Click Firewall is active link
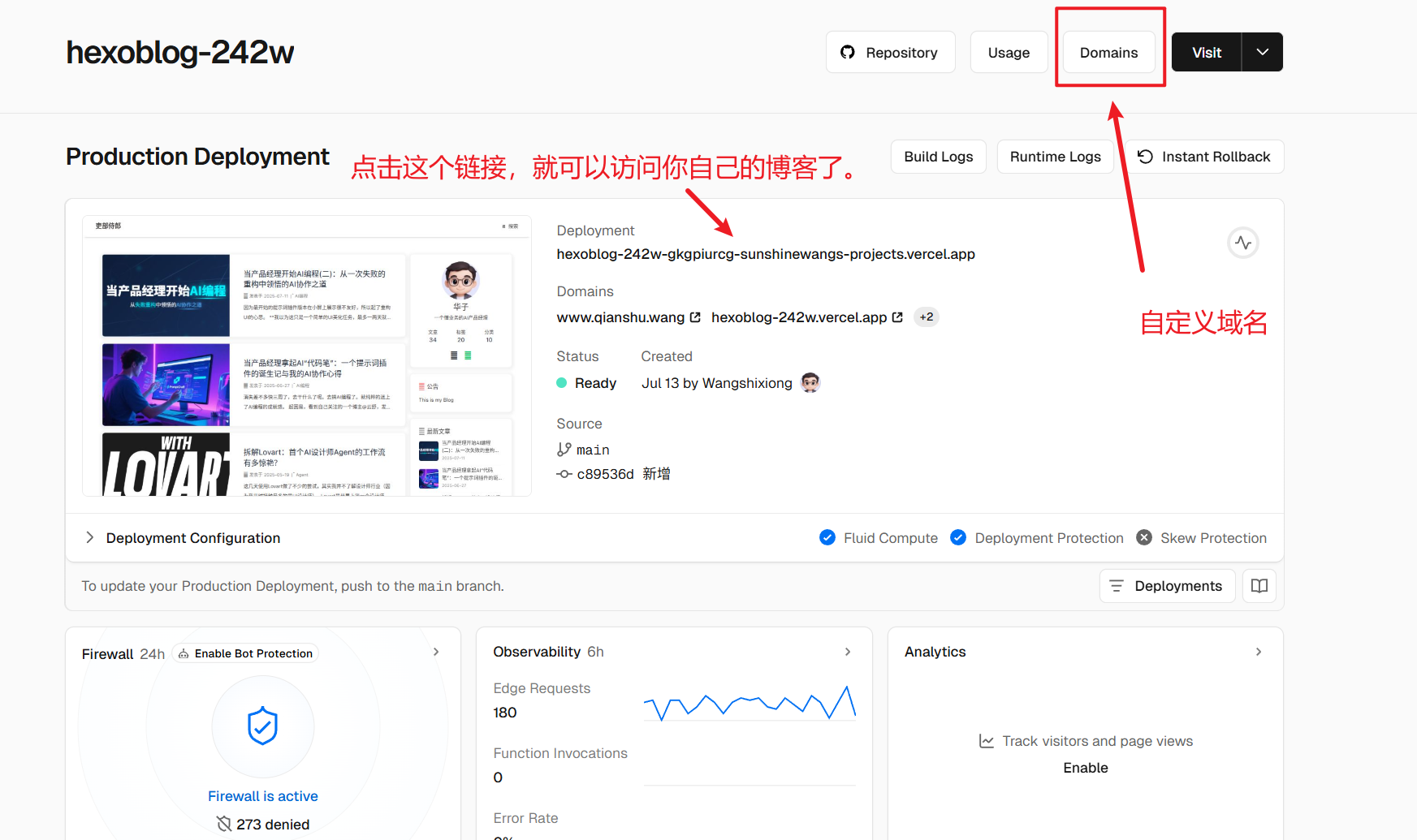This screenshot has width=1417, height=840. pyautogui.click(x=263, y=796)
